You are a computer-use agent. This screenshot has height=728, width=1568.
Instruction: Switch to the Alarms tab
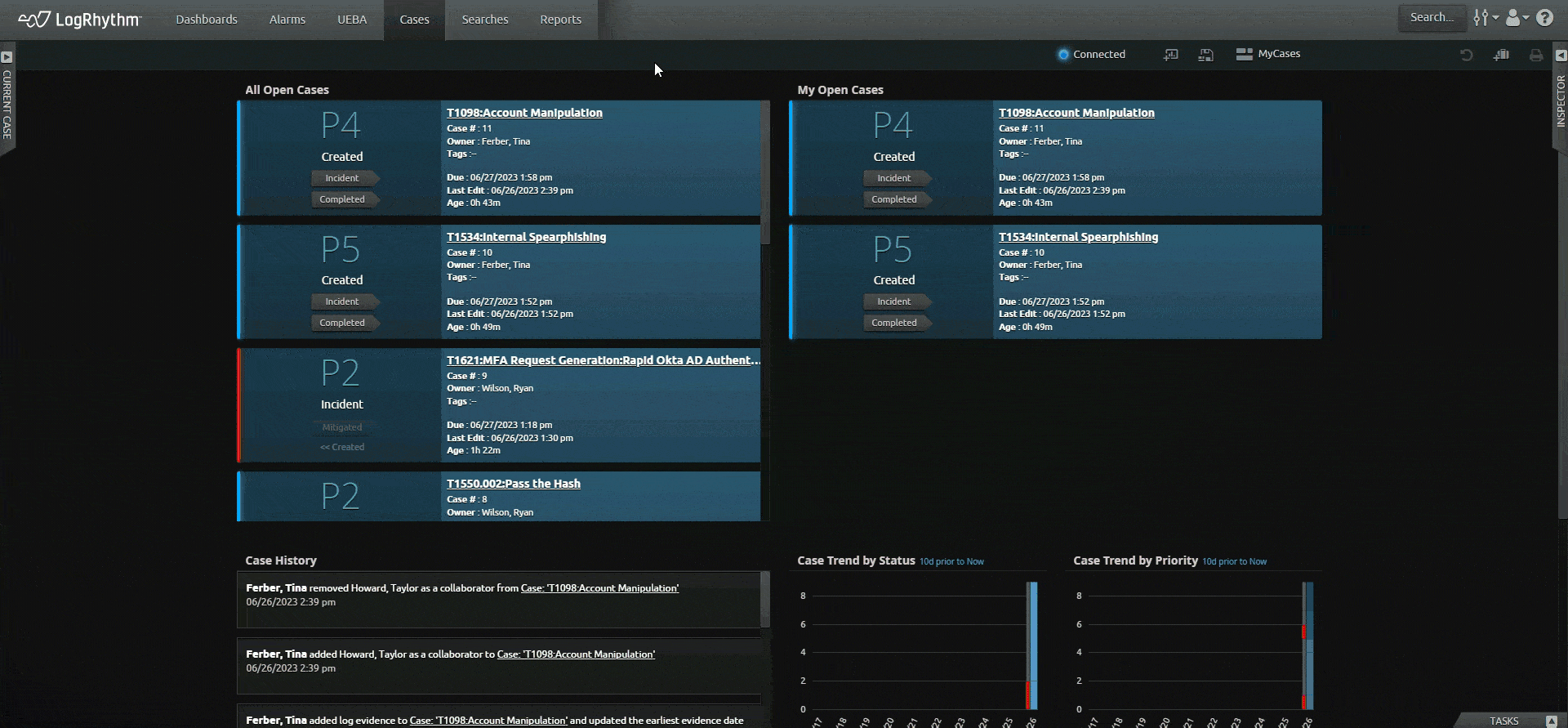click(x=287, y=20)
